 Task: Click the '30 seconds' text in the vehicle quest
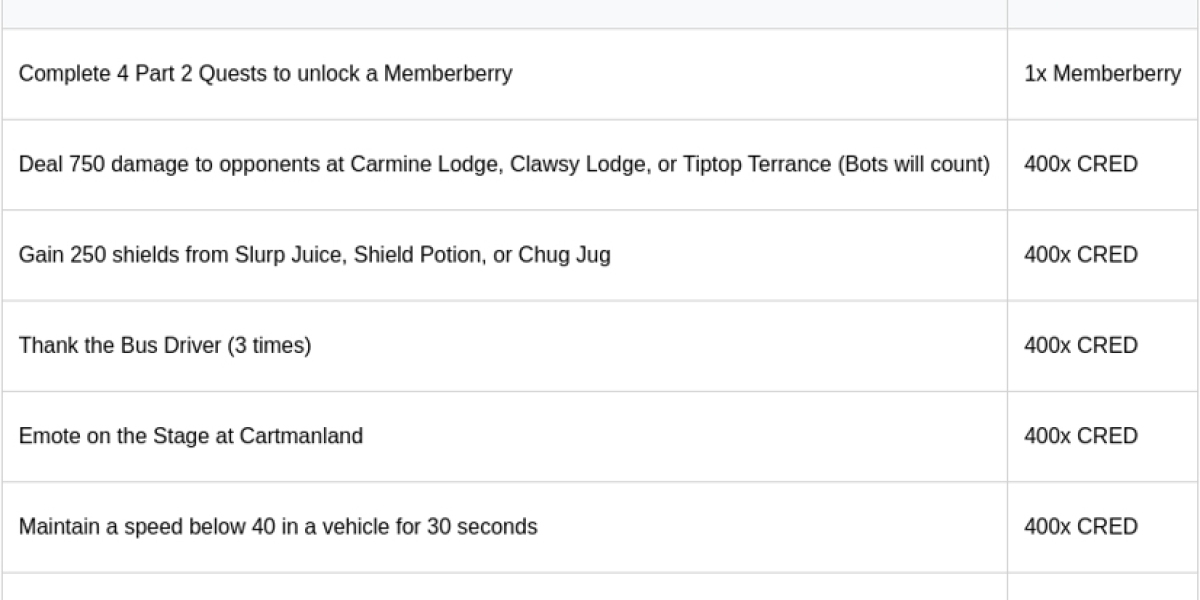[x=482, y=526]
